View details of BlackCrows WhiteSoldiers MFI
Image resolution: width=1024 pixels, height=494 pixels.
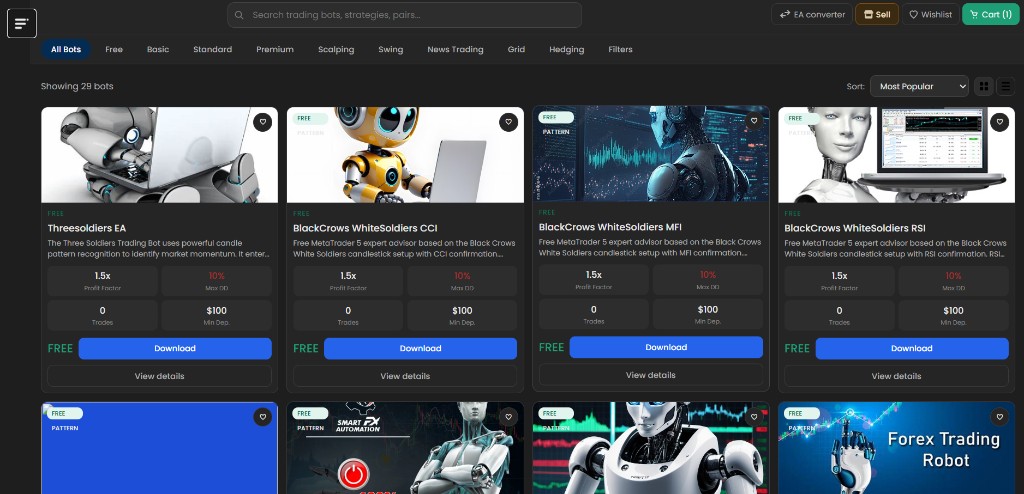point(650,374)
